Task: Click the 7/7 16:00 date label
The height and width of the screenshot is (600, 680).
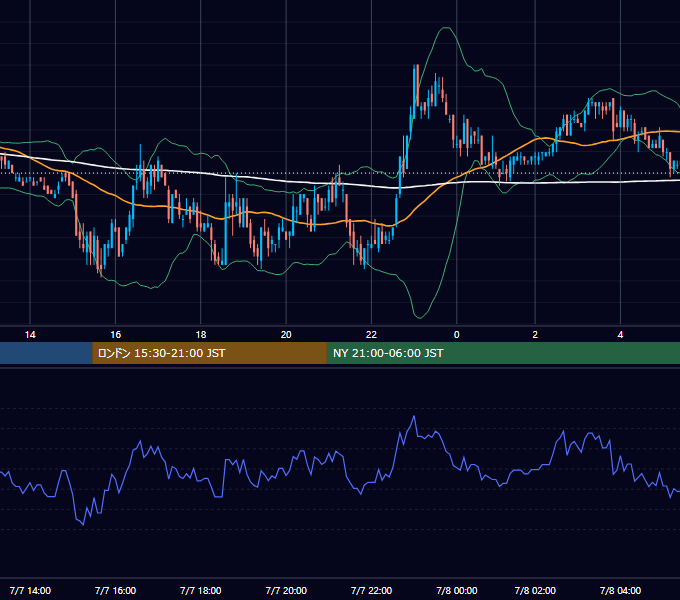Action: point(115,590)
